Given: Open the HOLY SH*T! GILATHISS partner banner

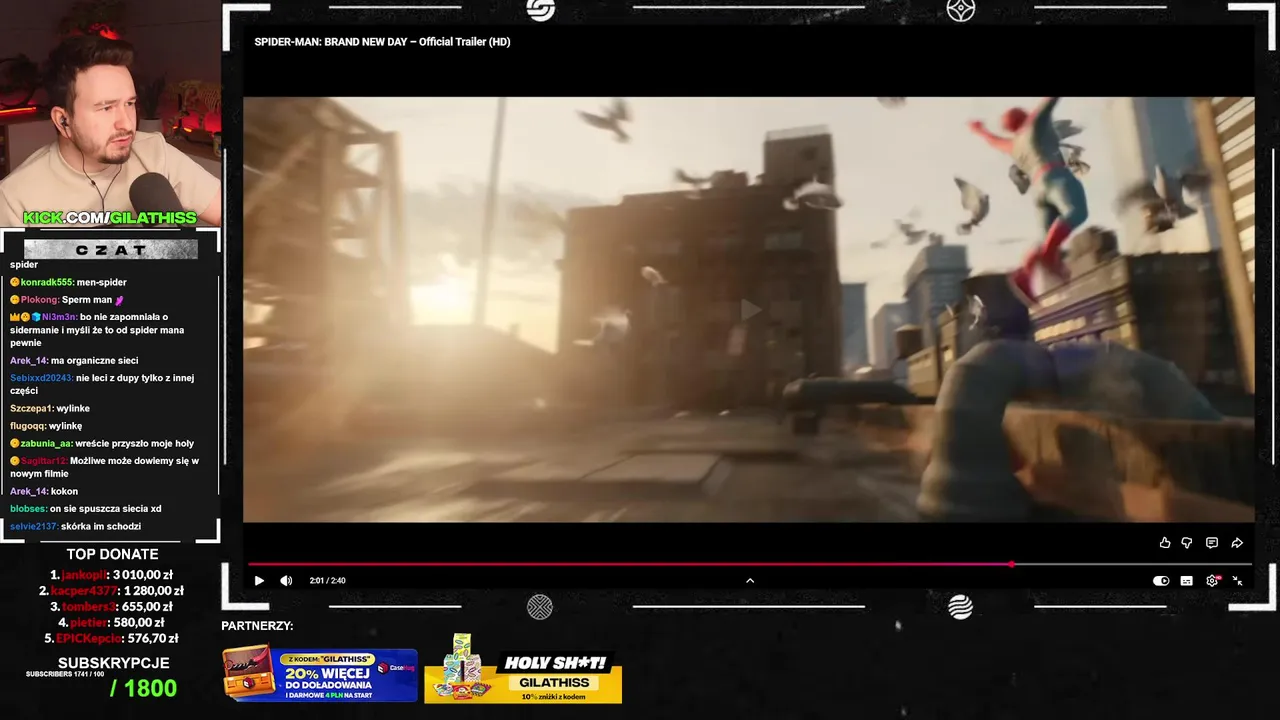Looking at the screenshot, I should pos(523,671).
